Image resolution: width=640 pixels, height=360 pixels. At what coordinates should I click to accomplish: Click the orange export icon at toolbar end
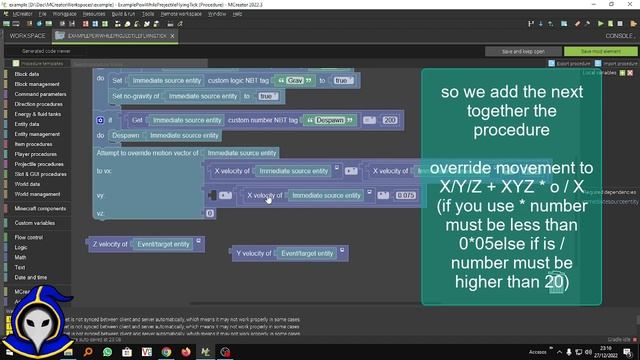[633, 24]
